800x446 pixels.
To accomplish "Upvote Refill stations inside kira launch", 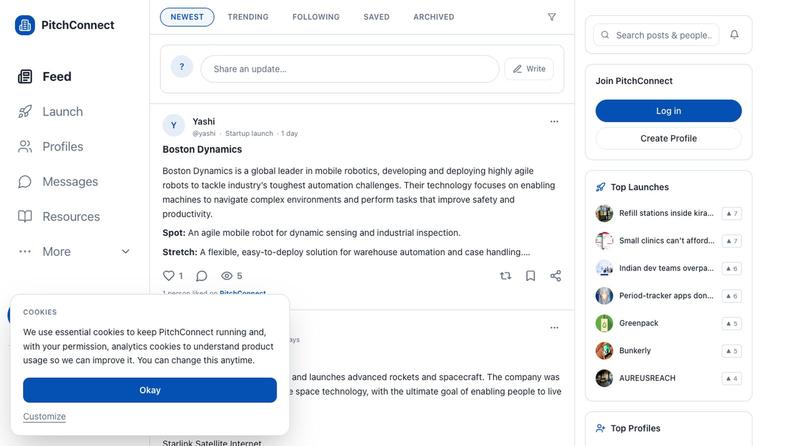I will click(x=732, y=214).
